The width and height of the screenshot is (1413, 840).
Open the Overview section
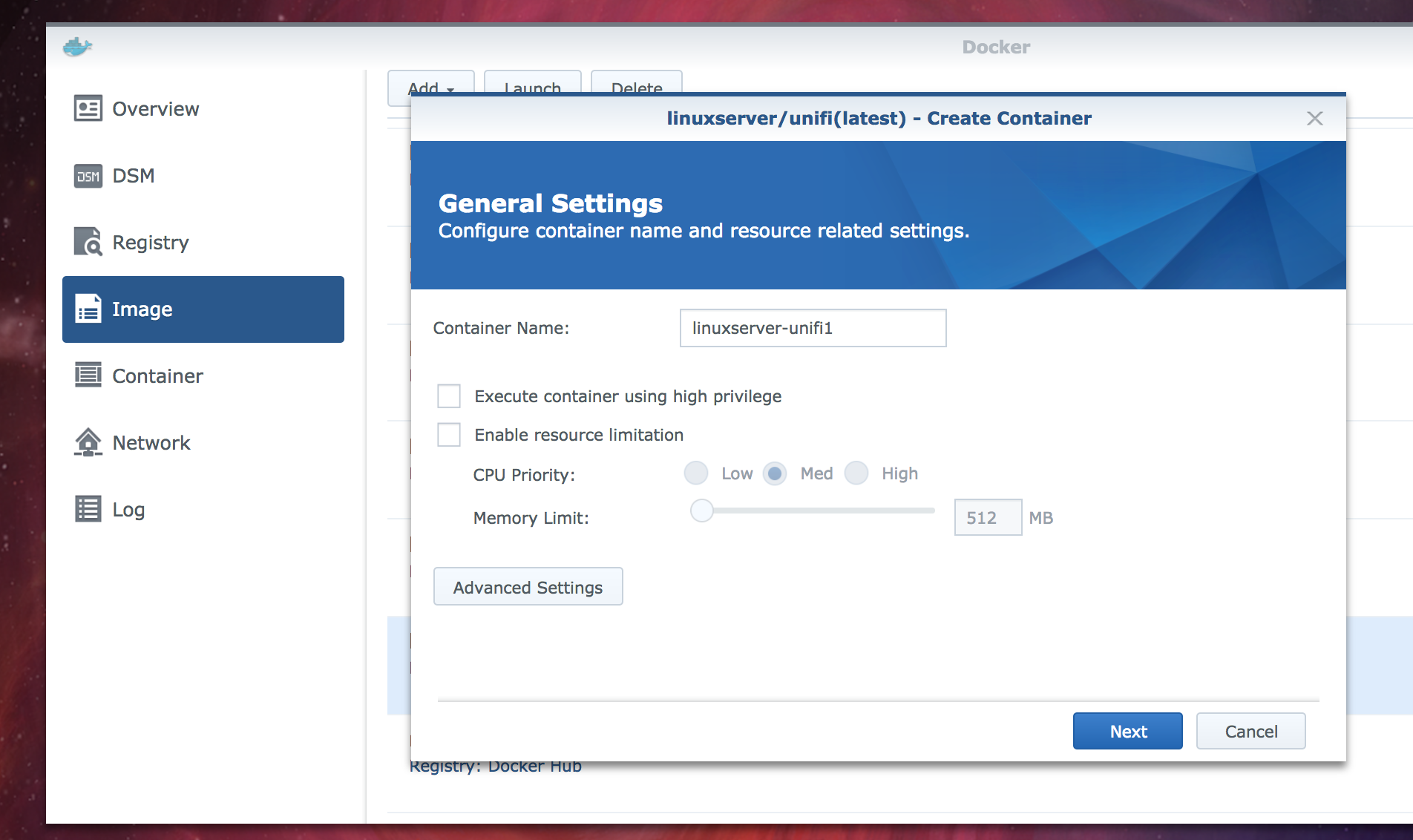coord(203,108)
